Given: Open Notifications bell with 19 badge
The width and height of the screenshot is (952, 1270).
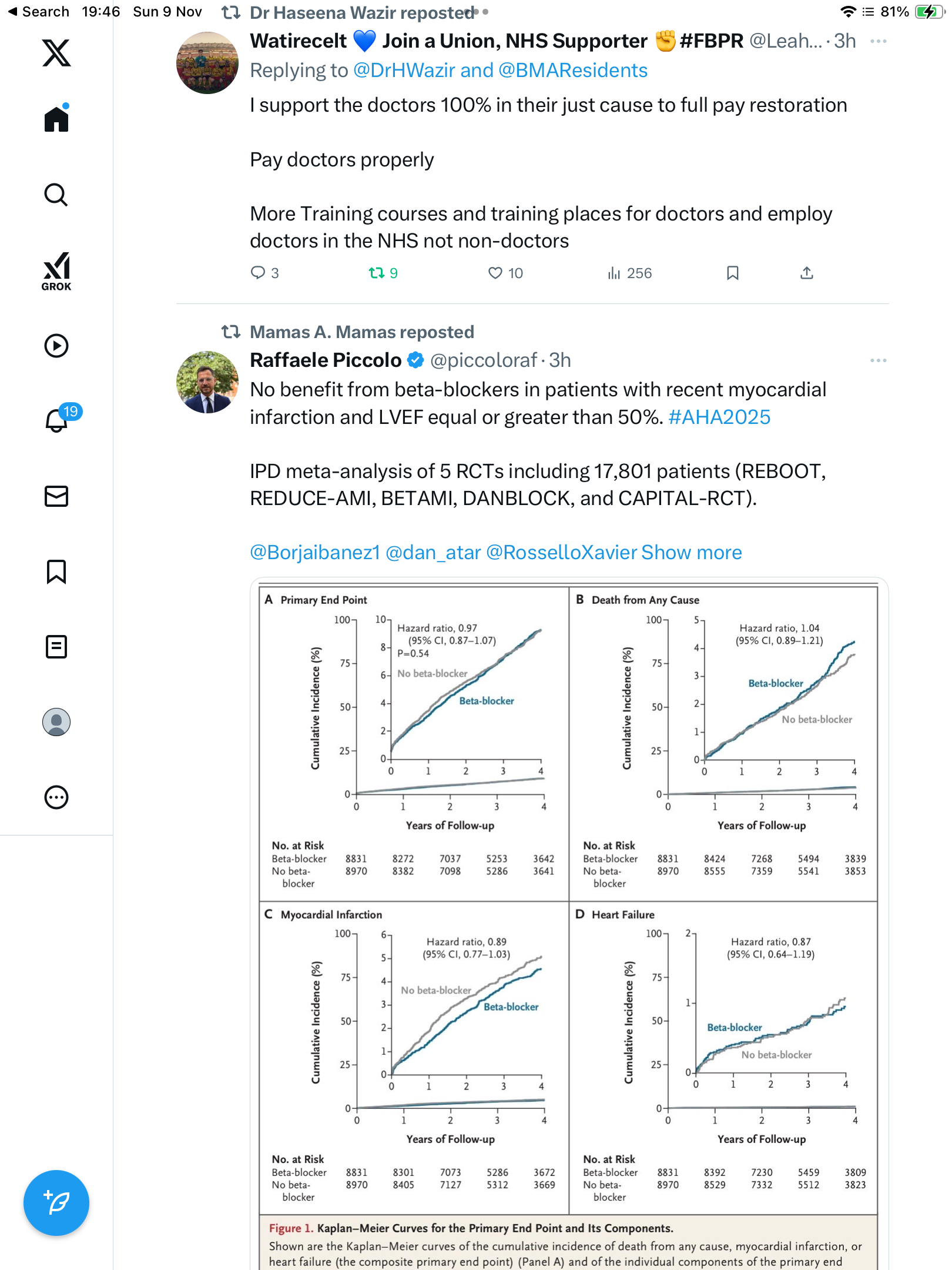Looking at the screenshot, I should click(x=58, y=420).
